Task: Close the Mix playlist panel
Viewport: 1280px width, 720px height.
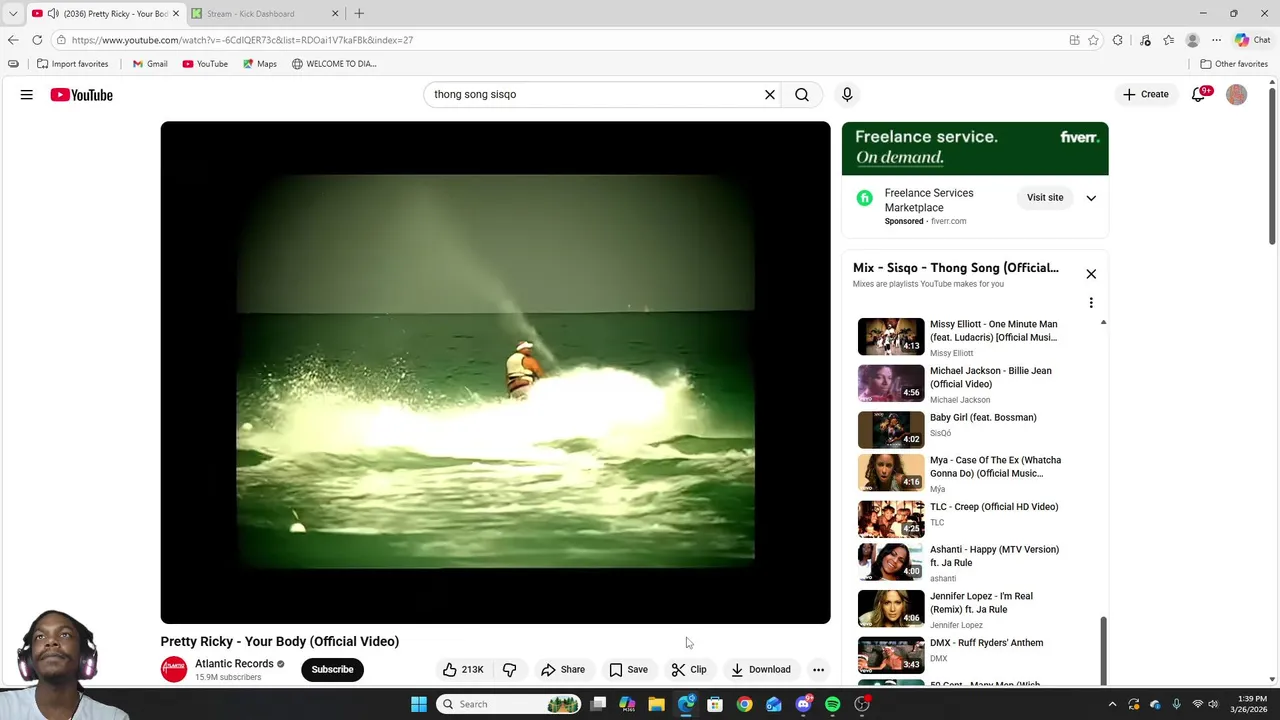Action: (1091, 274)
